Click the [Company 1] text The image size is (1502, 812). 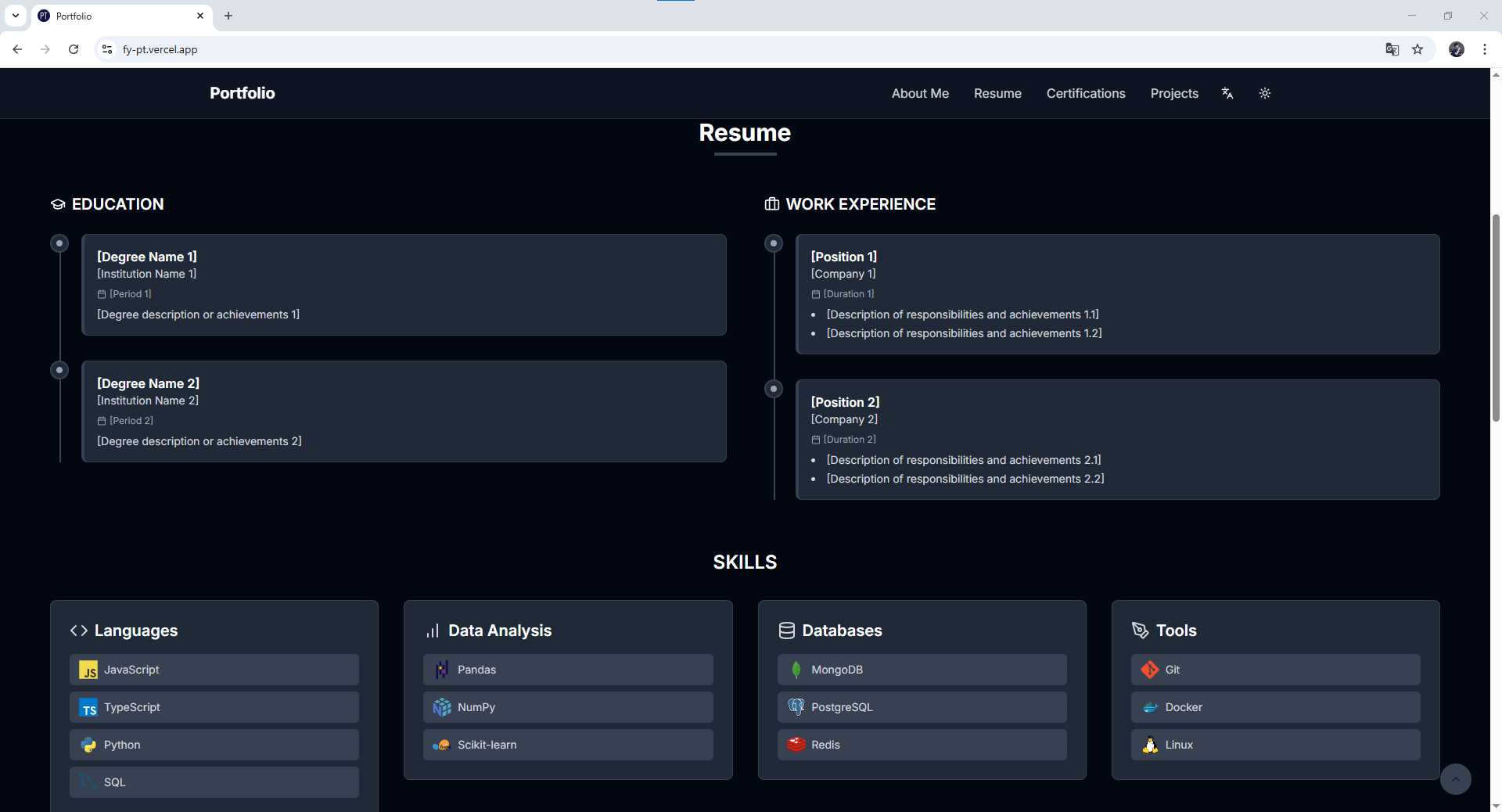click(x=843, y=274)
